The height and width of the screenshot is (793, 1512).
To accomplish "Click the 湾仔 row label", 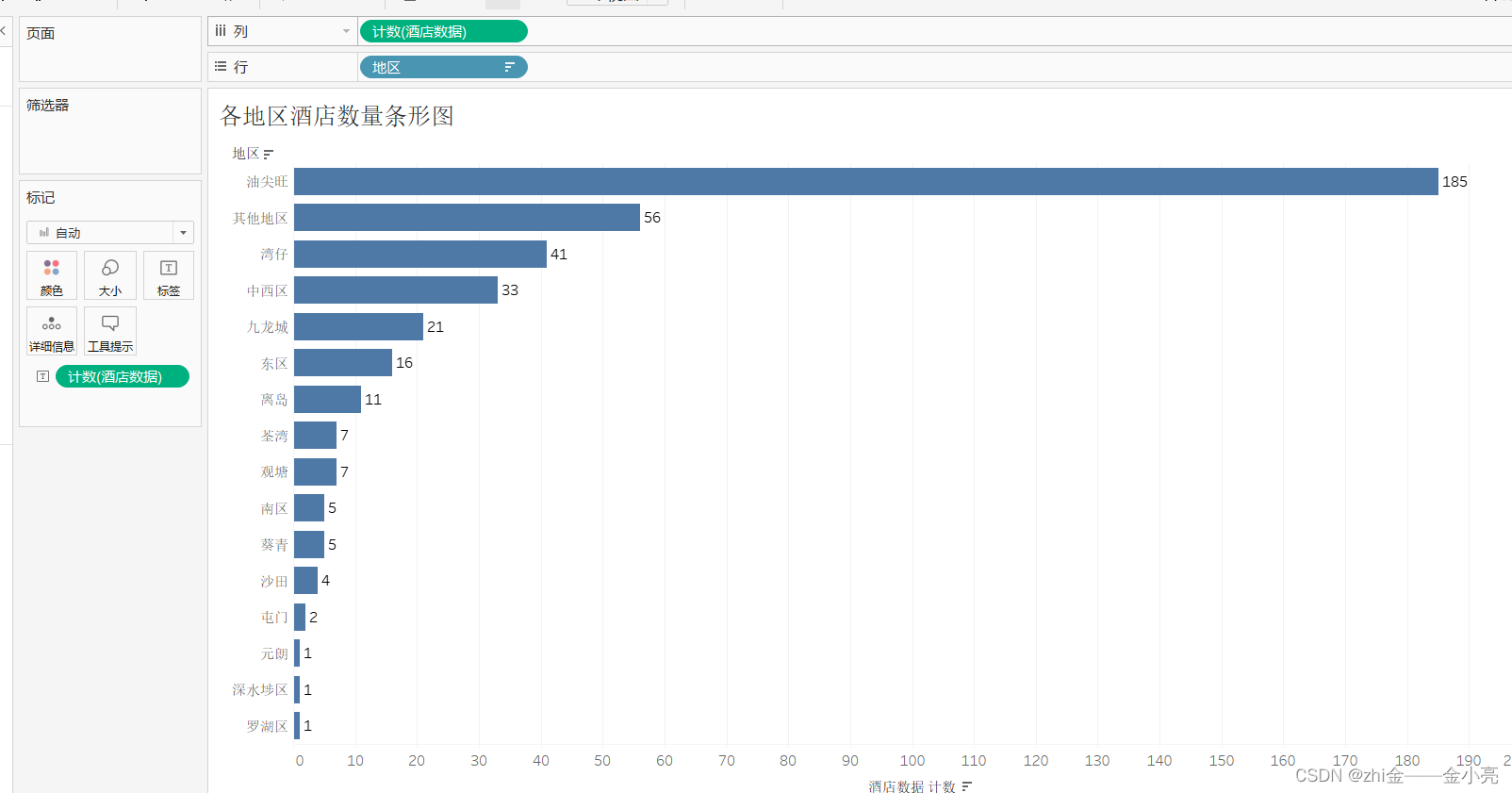I will pos(274,254).
